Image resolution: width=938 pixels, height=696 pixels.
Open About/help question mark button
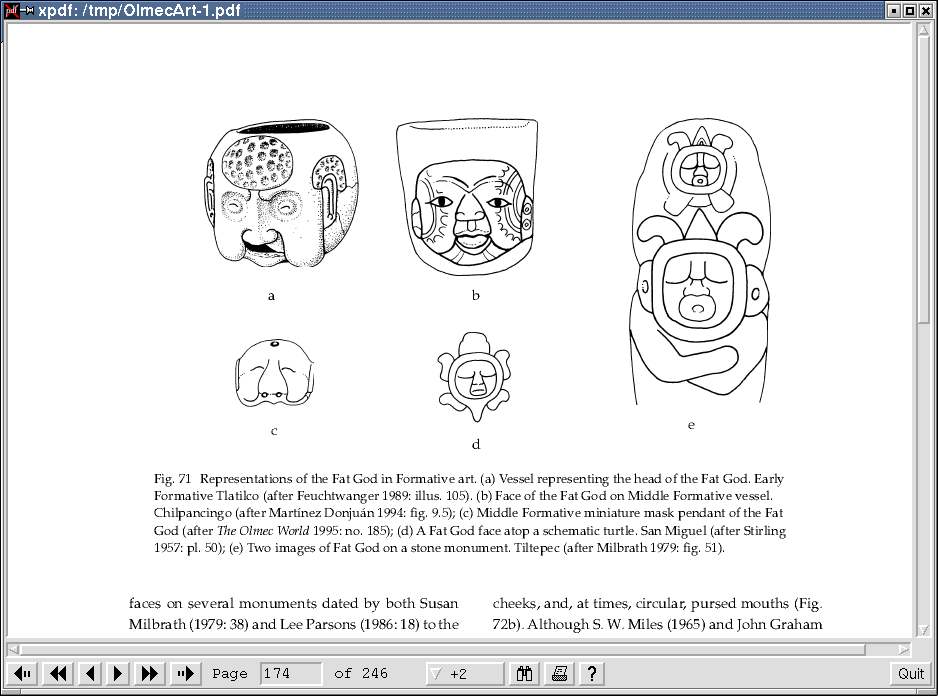[592, 674]
